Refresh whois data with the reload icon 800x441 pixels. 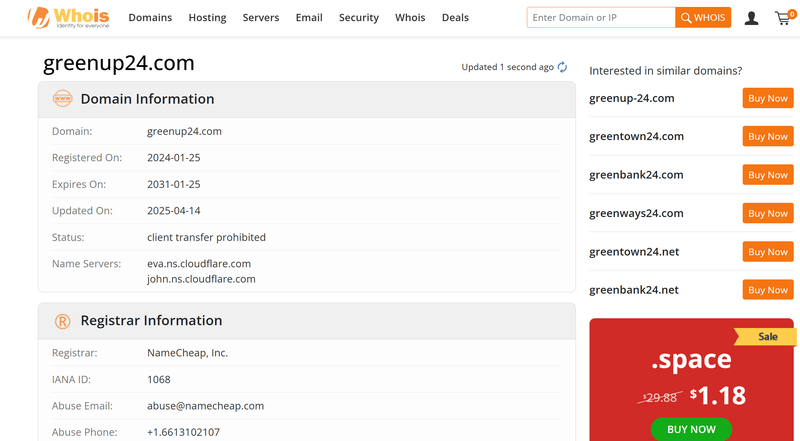click(x=562, y=67)
